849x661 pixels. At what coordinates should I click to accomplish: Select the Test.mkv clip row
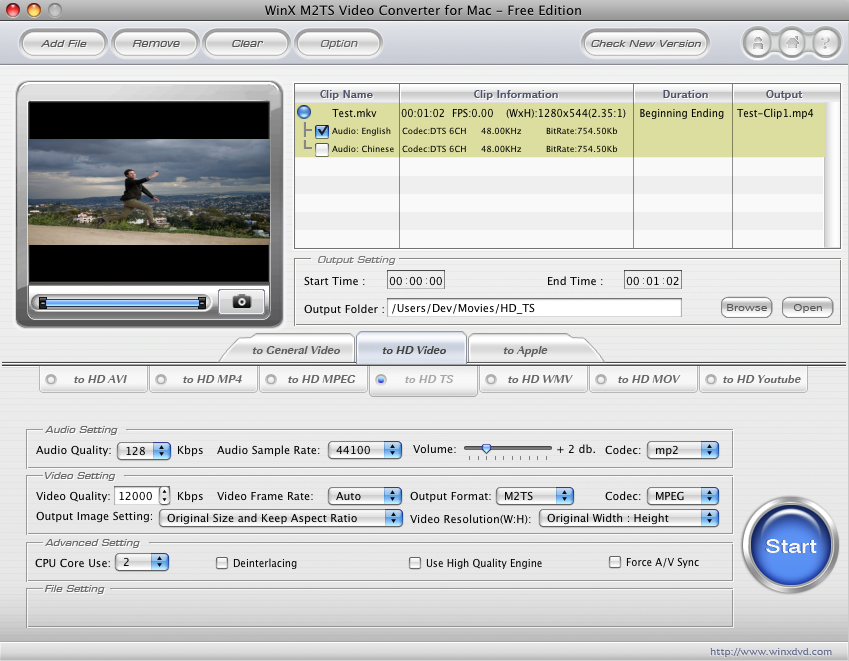pos(559,113)
